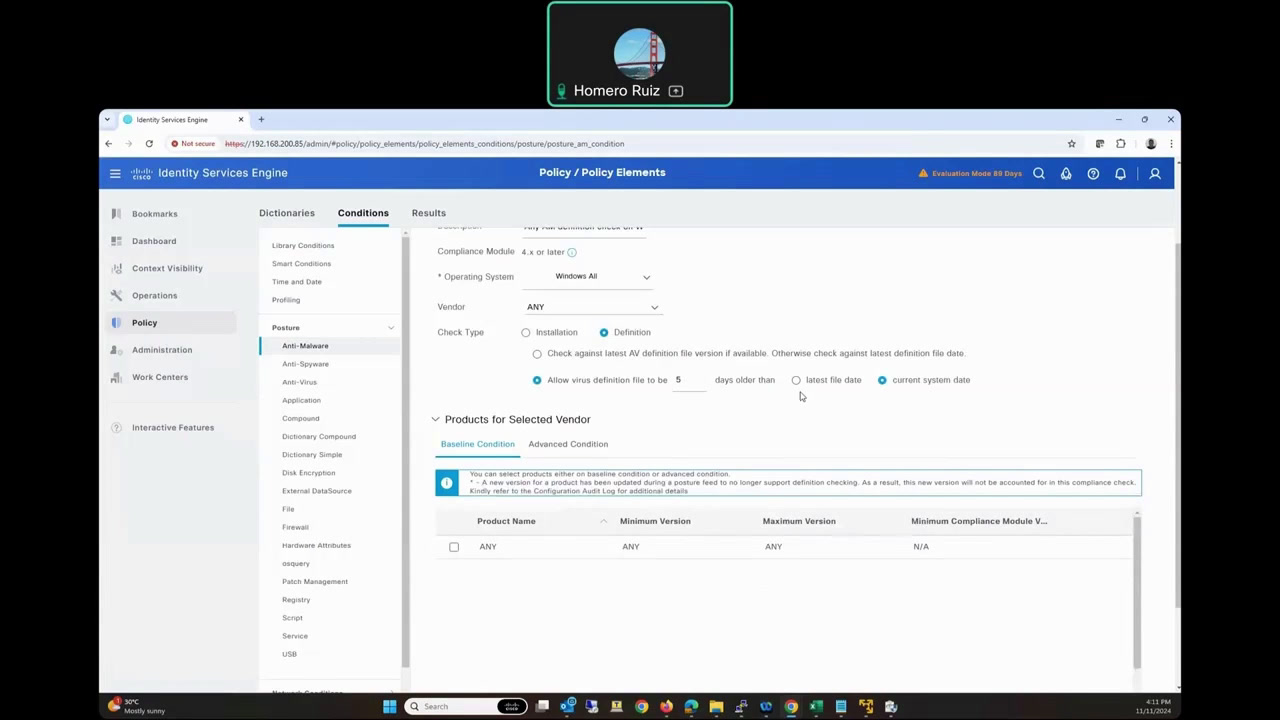The width and height of the screenshot is (1280, 720).
Task: Collapse the Posture section chevron
Action: coord(391,328)
